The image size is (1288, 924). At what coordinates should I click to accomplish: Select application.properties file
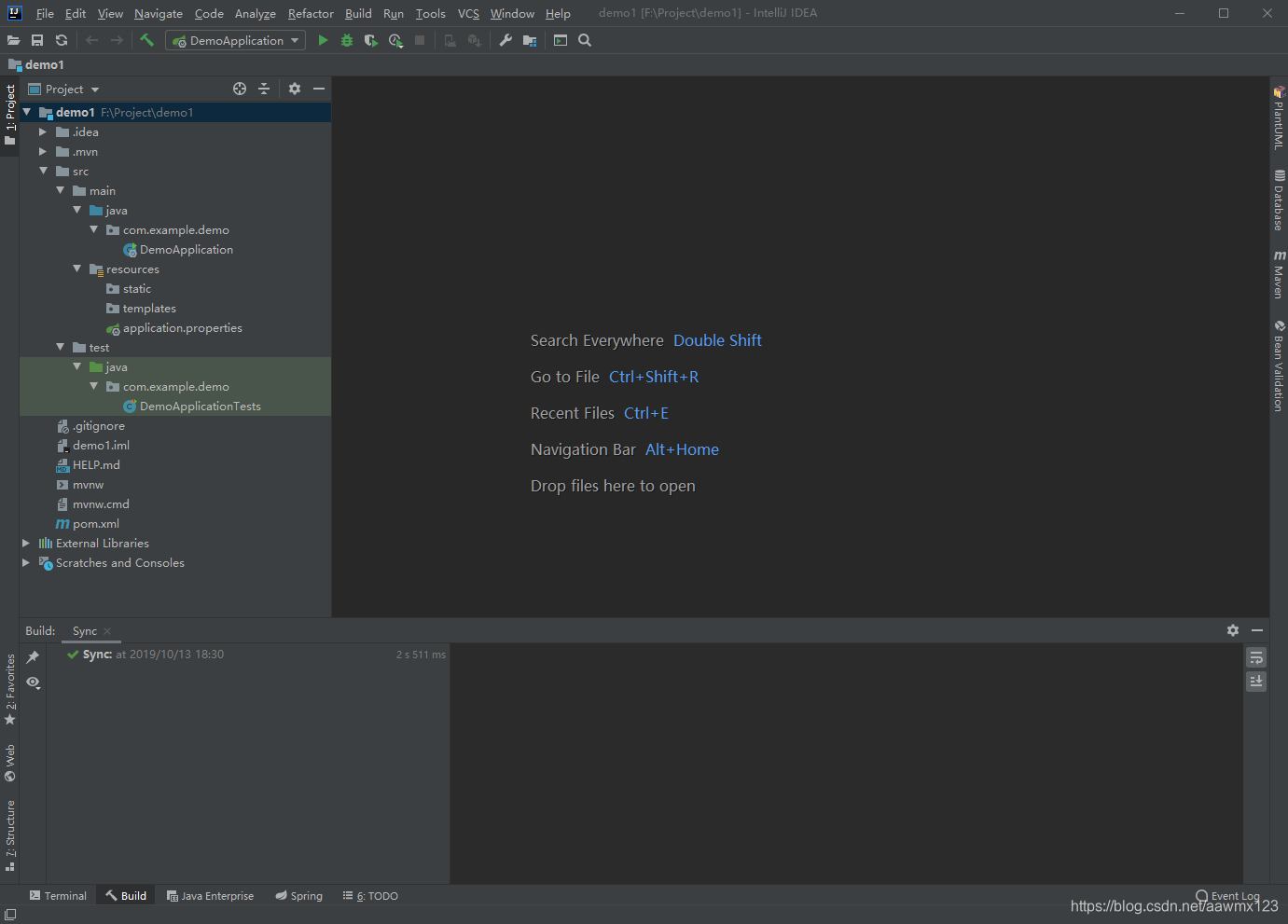click(x=182, y=327)
